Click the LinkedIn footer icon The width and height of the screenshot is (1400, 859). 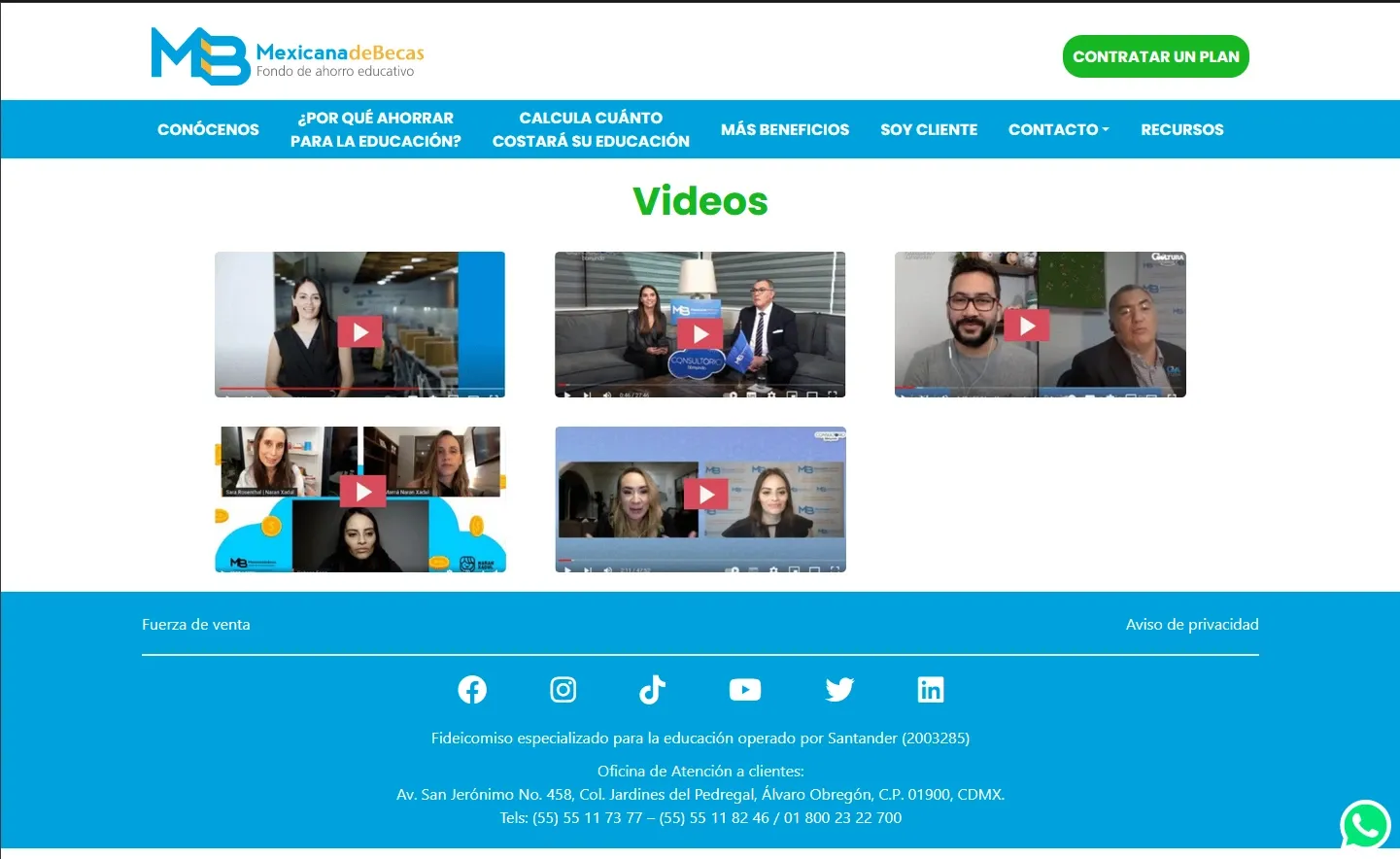point(931,689)
